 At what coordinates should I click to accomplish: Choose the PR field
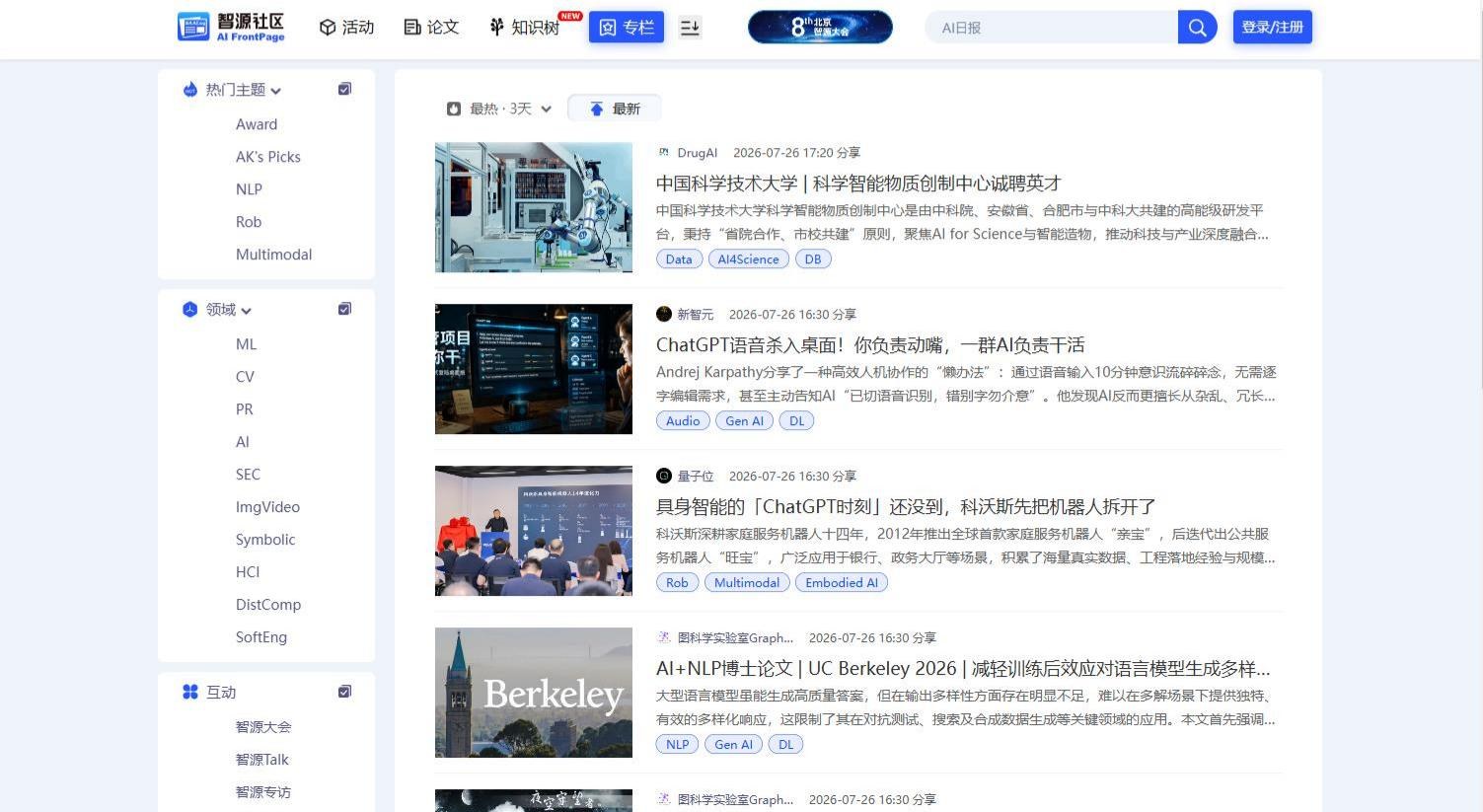(245, 409)
